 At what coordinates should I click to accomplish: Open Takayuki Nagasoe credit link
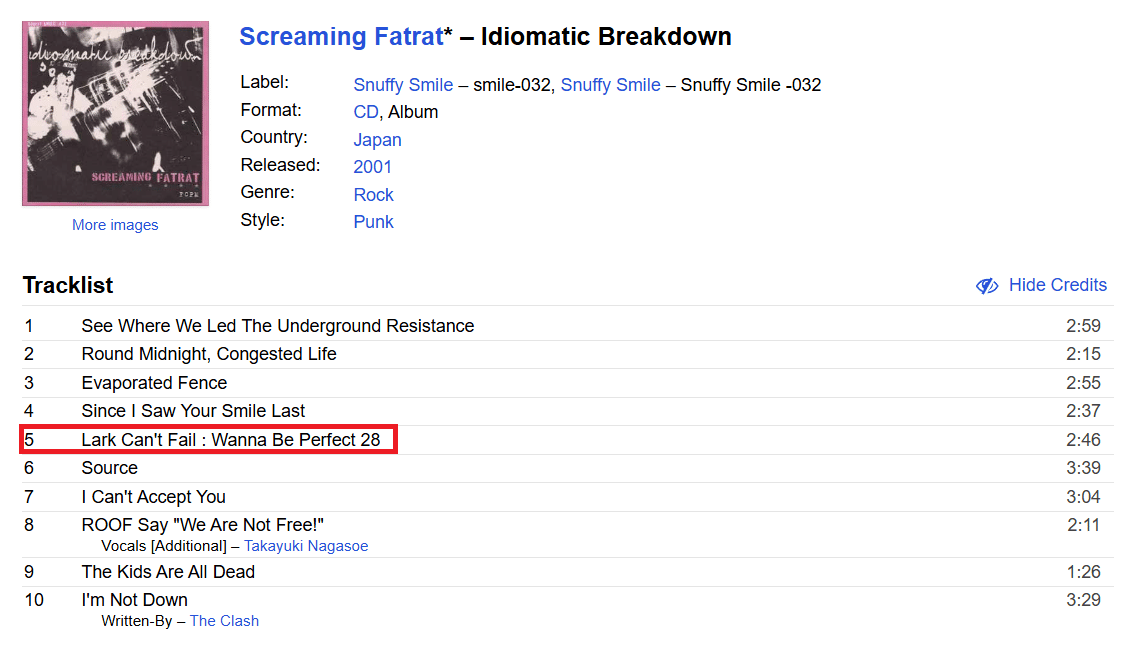(x=306, y=546)
